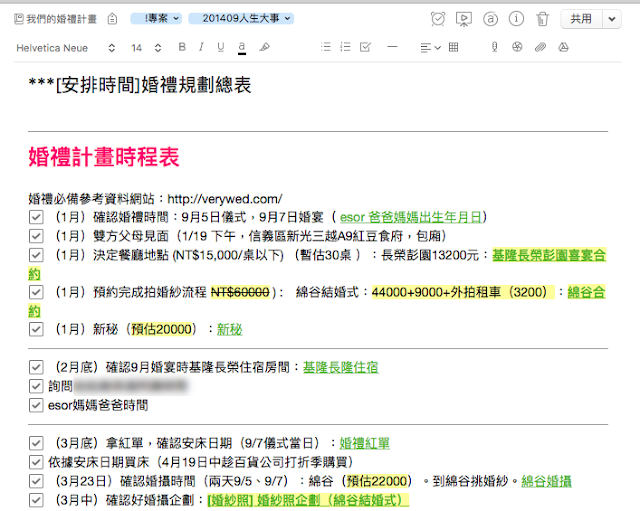Screen dimensions: 640x511
Task: Open 基隆長隆住宿 link
Action: 340,367
